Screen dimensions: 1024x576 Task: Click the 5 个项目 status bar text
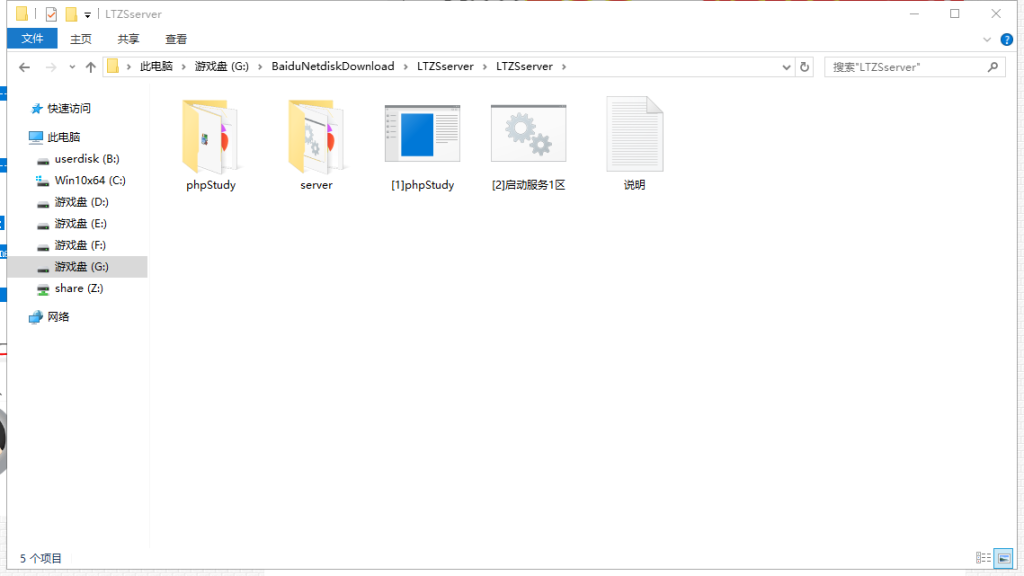coord(40,558)
